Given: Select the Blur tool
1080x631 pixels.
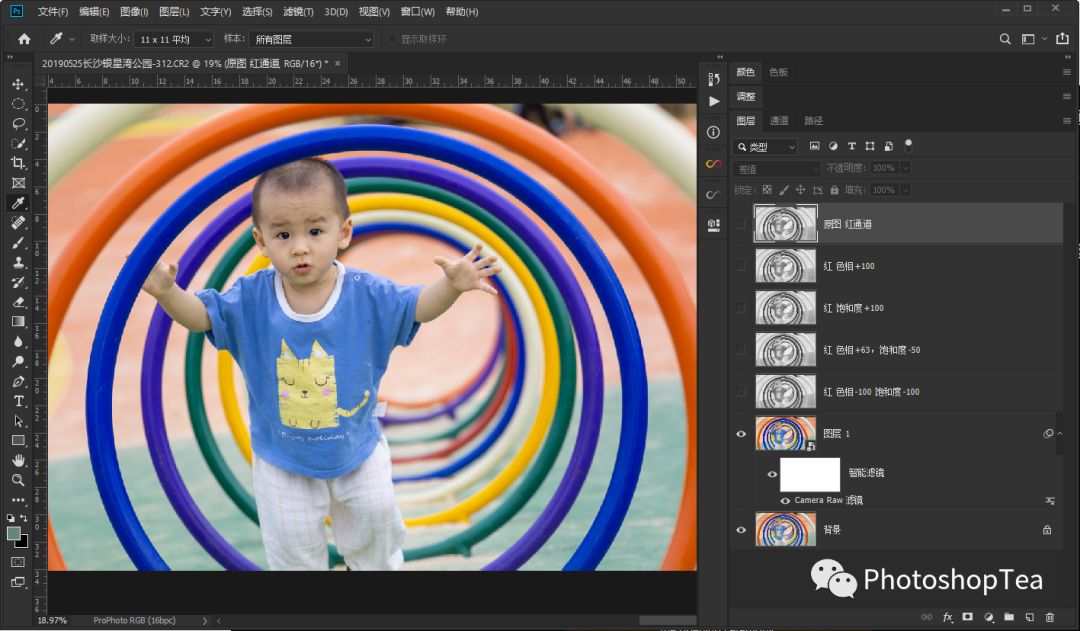Looking at the screenshot, I should (18, 342).
